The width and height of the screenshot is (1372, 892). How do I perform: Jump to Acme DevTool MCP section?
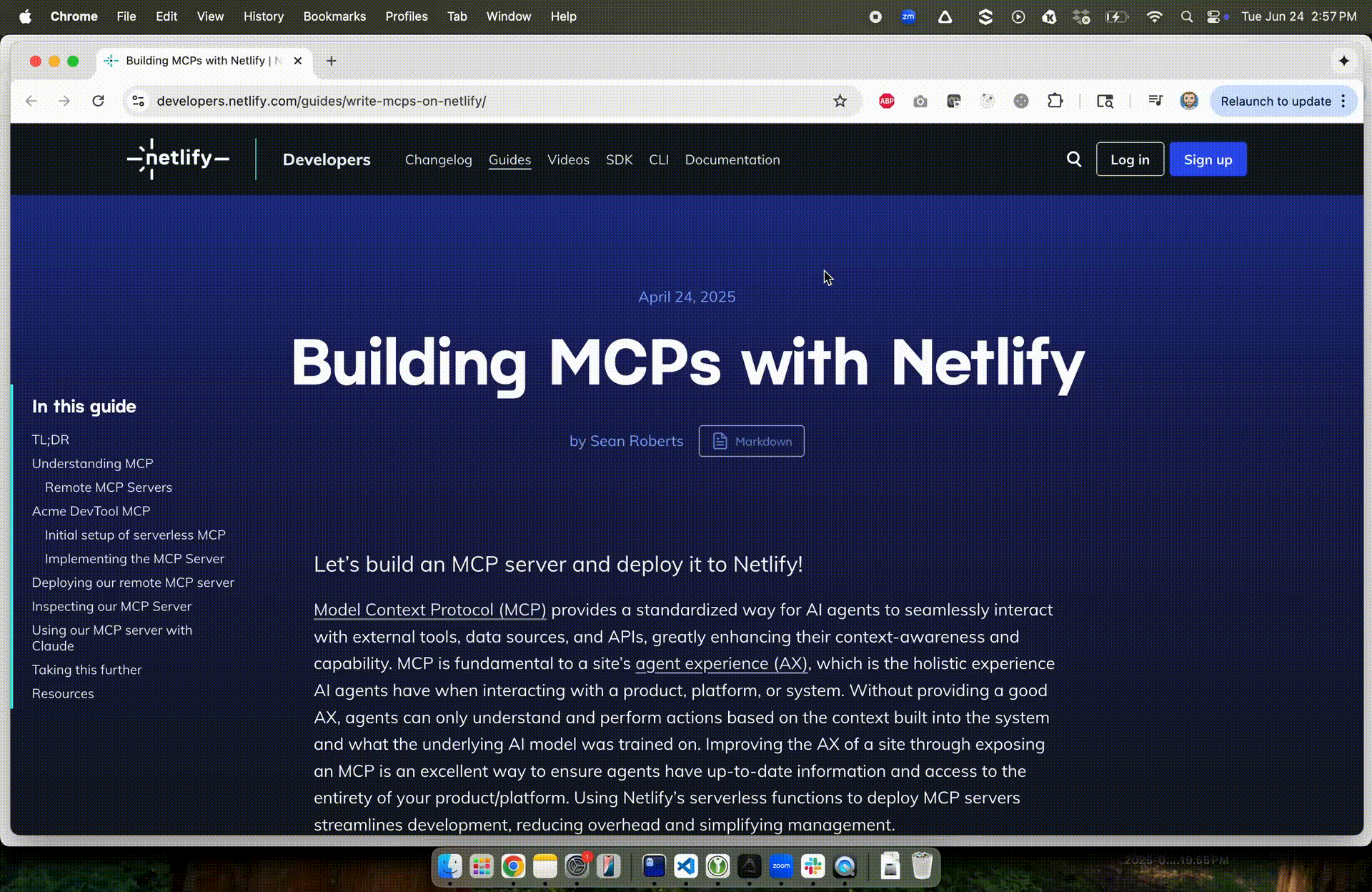[x=91, y=511]
